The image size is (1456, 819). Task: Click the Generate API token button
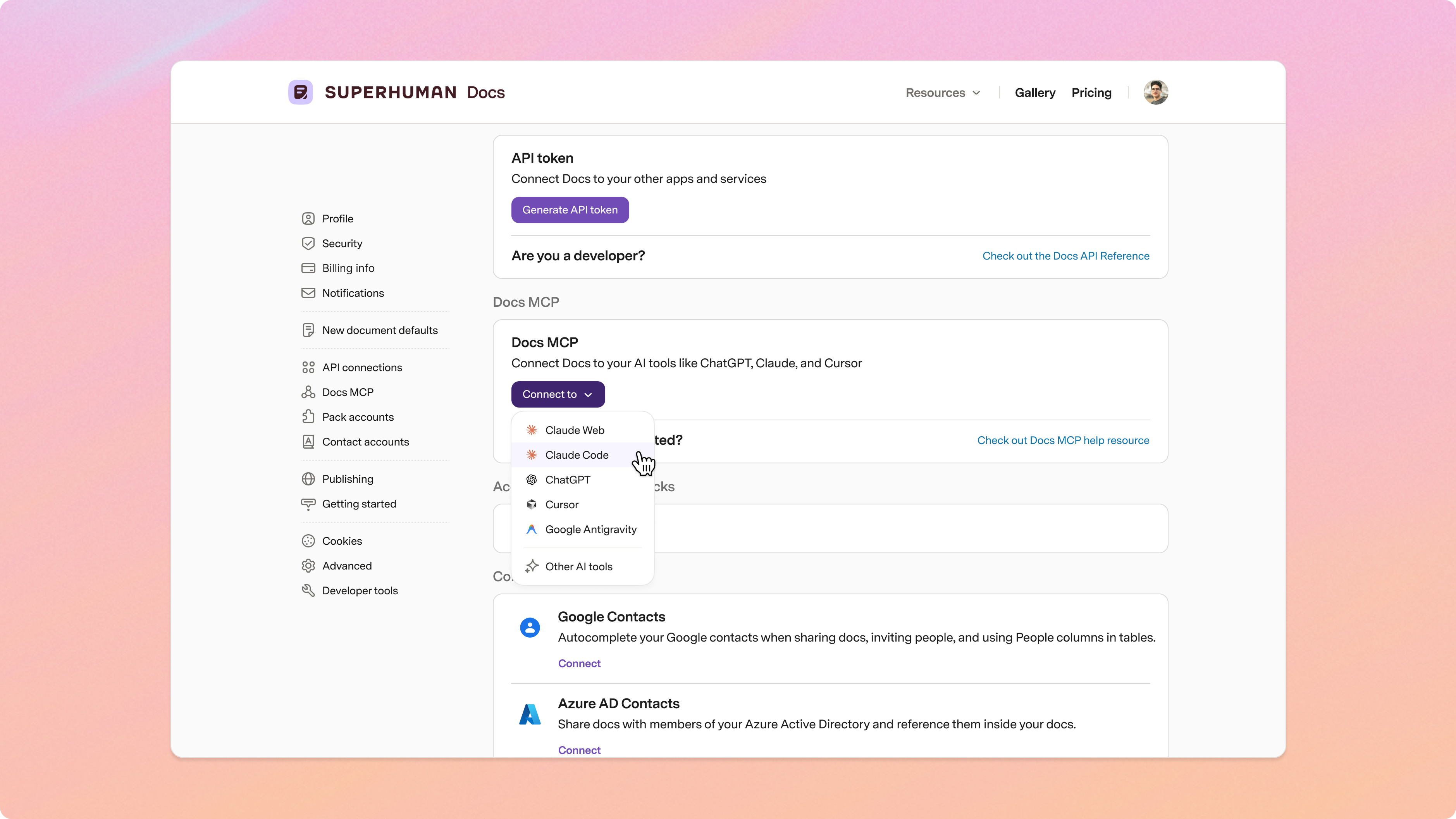(x=570, y=210)
